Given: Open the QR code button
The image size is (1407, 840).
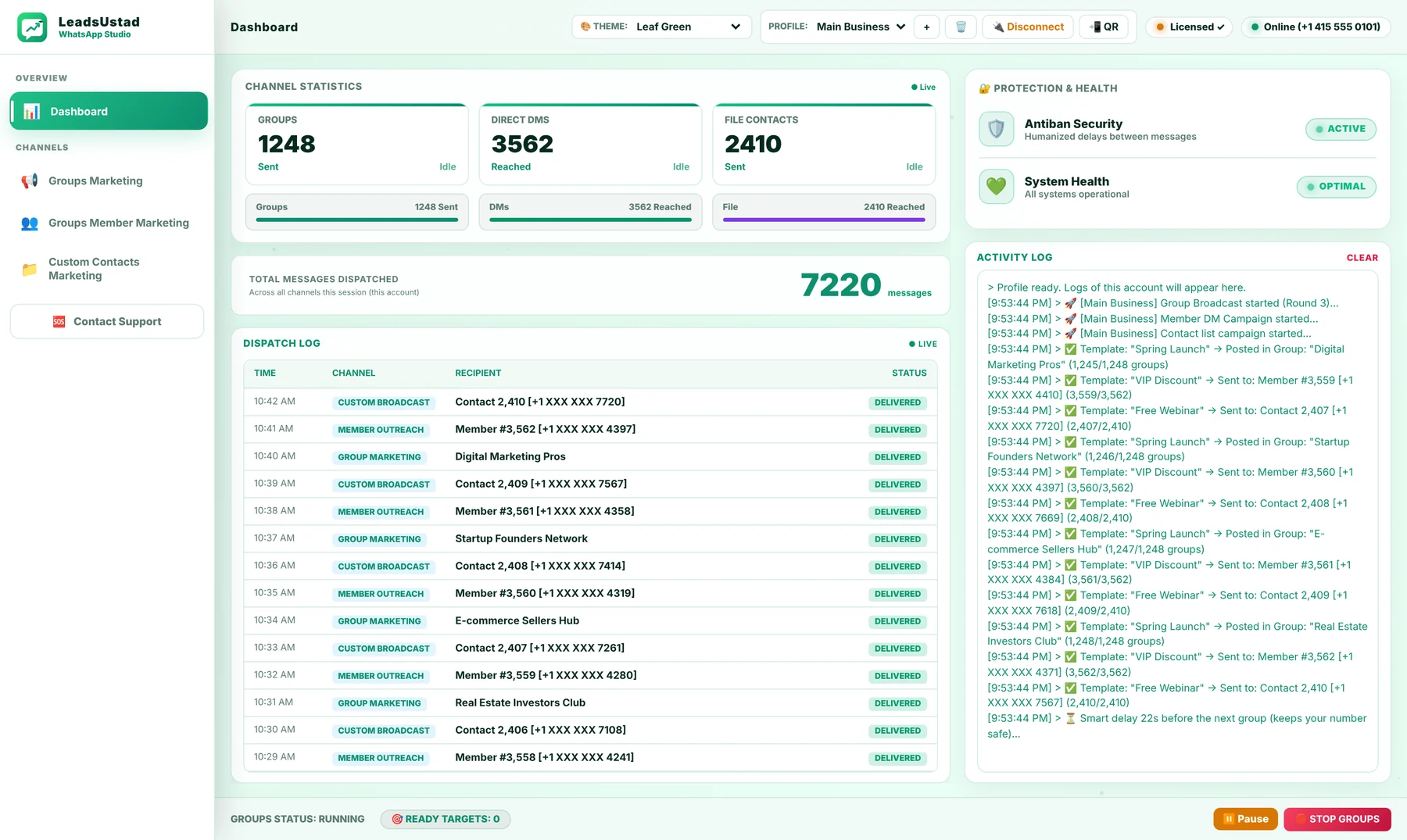Looking at the screenshot, I should pyautogui.click(x=1104, y=27).
